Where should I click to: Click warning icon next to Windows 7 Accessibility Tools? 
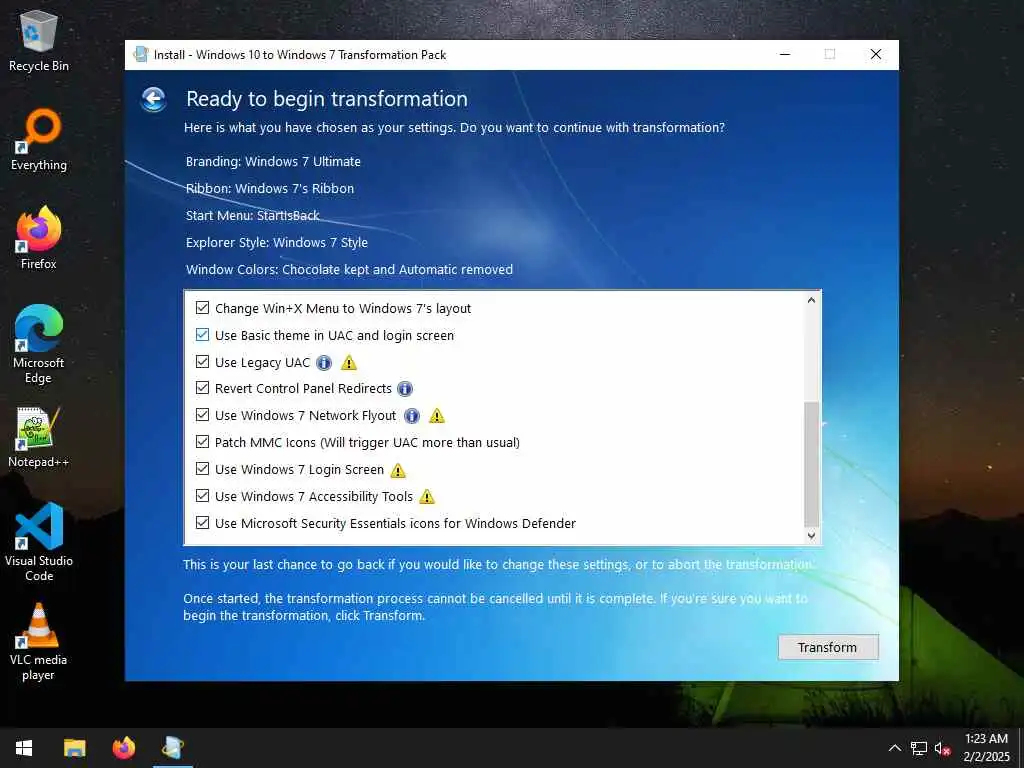426,497
